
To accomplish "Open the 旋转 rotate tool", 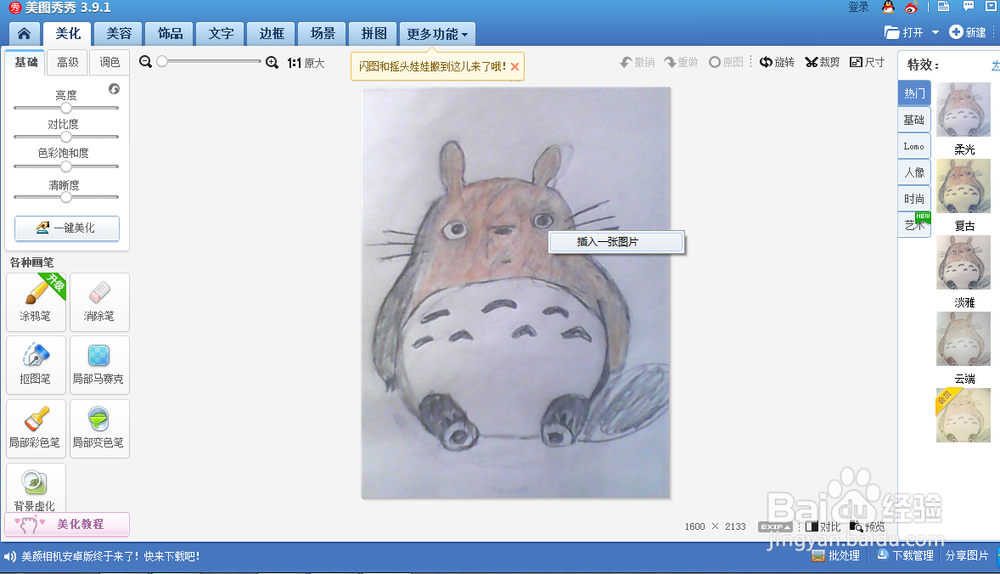I will point(777,62).
